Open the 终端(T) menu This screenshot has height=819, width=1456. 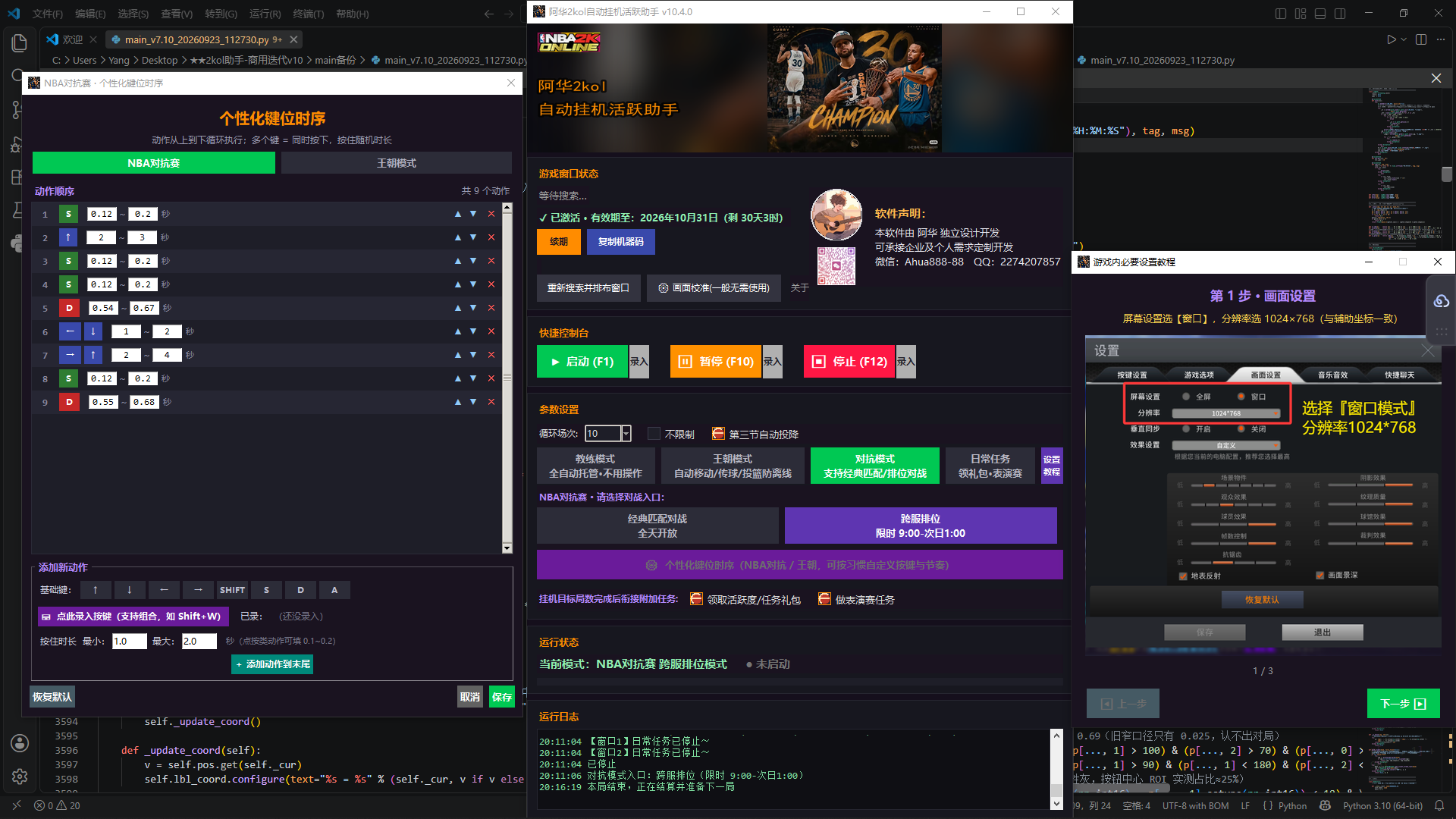pos(309,14)
